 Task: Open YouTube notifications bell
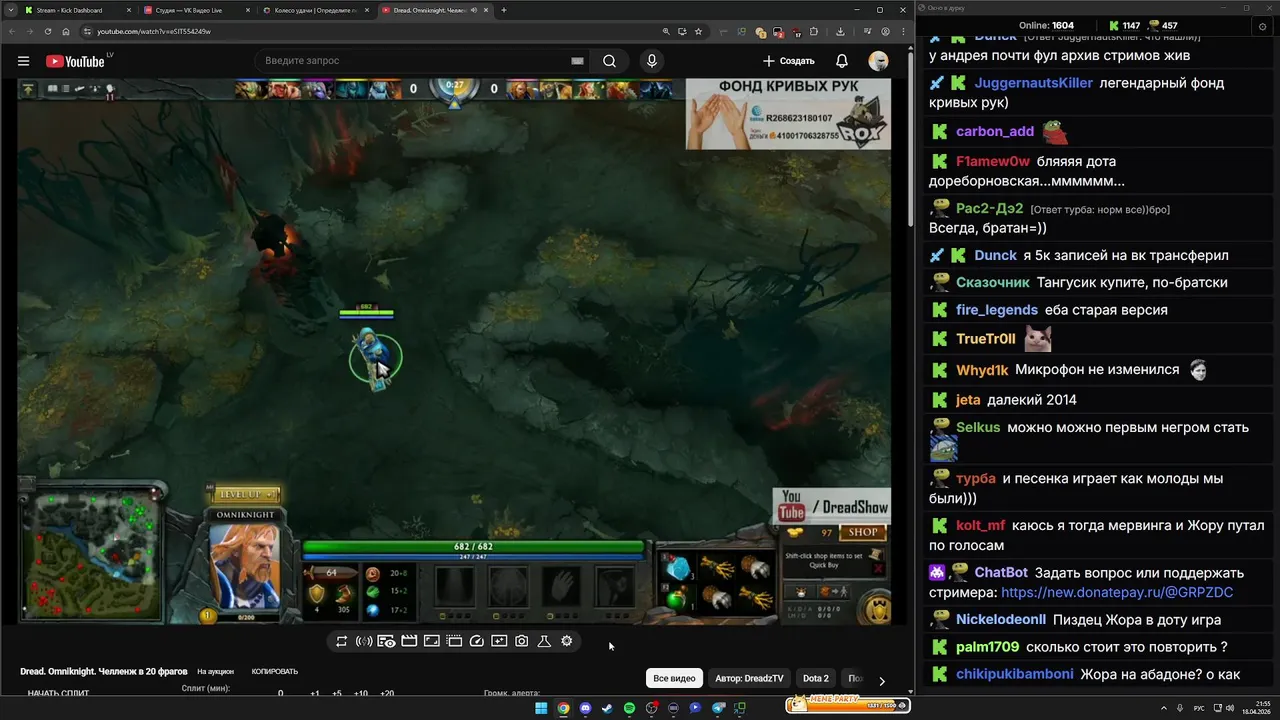point(842,61)
